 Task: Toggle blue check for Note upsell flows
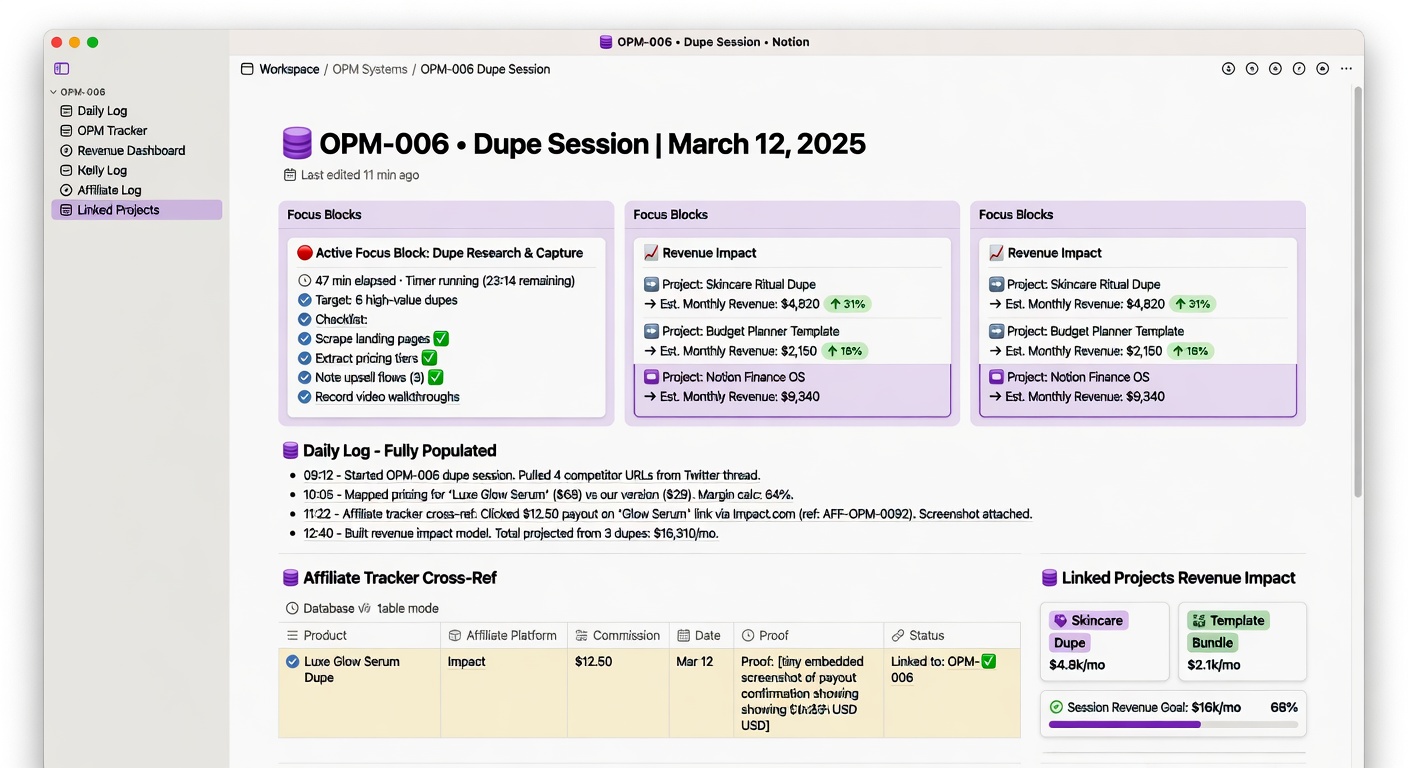(x=305, y=378)
